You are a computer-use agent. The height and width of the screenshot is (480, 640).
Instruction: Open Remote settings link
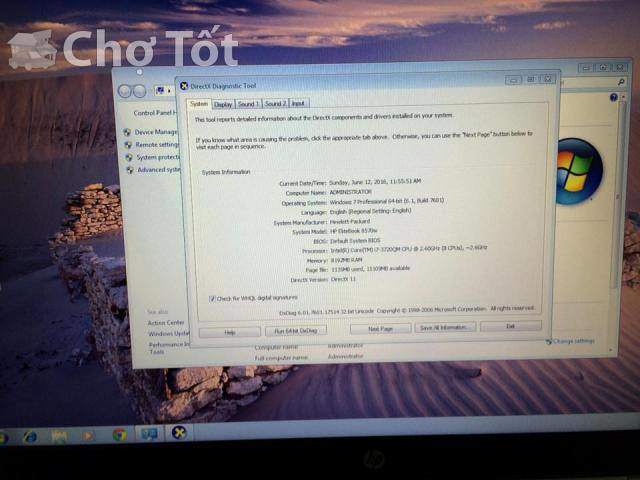pyautogui.click(x=157, y=144)
